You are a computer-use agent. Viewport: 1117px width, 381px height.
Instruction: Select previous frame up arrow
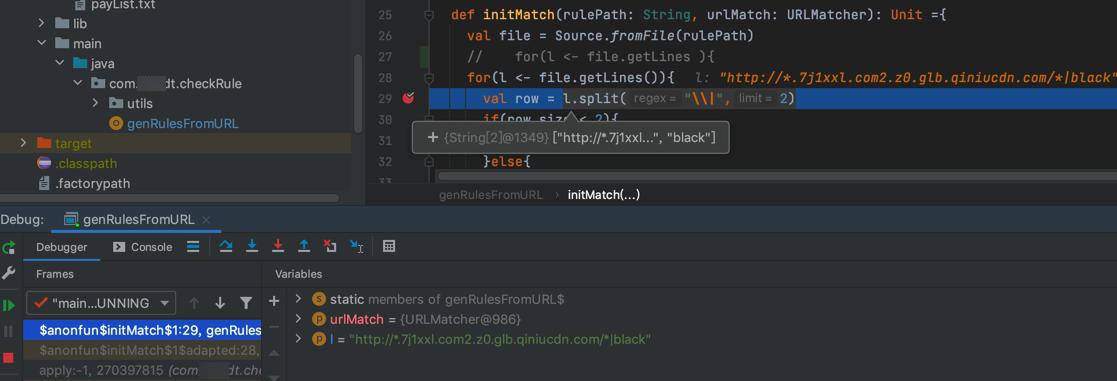point(194,303)
